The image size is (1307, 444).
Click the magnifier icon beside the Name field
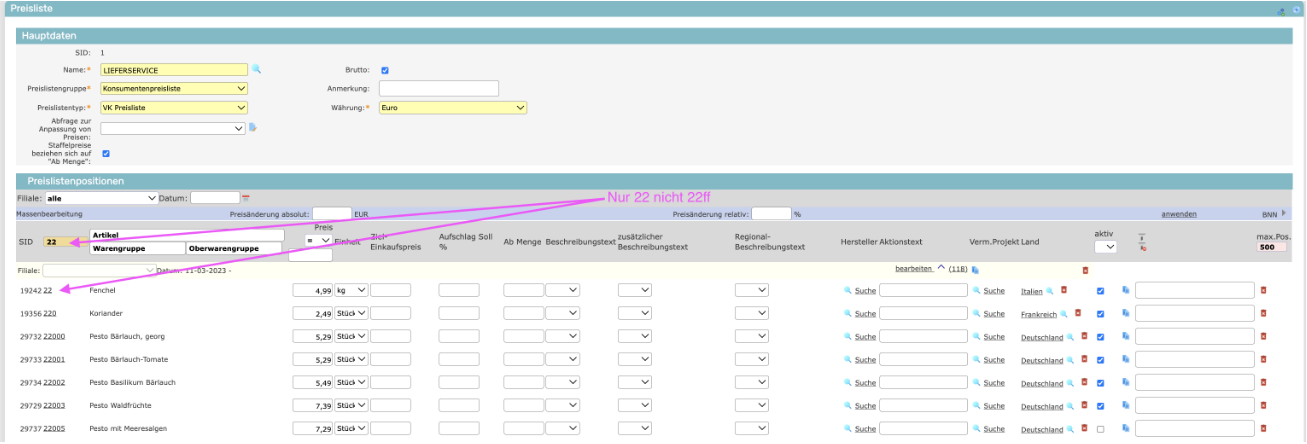click(x=256, y=70)
